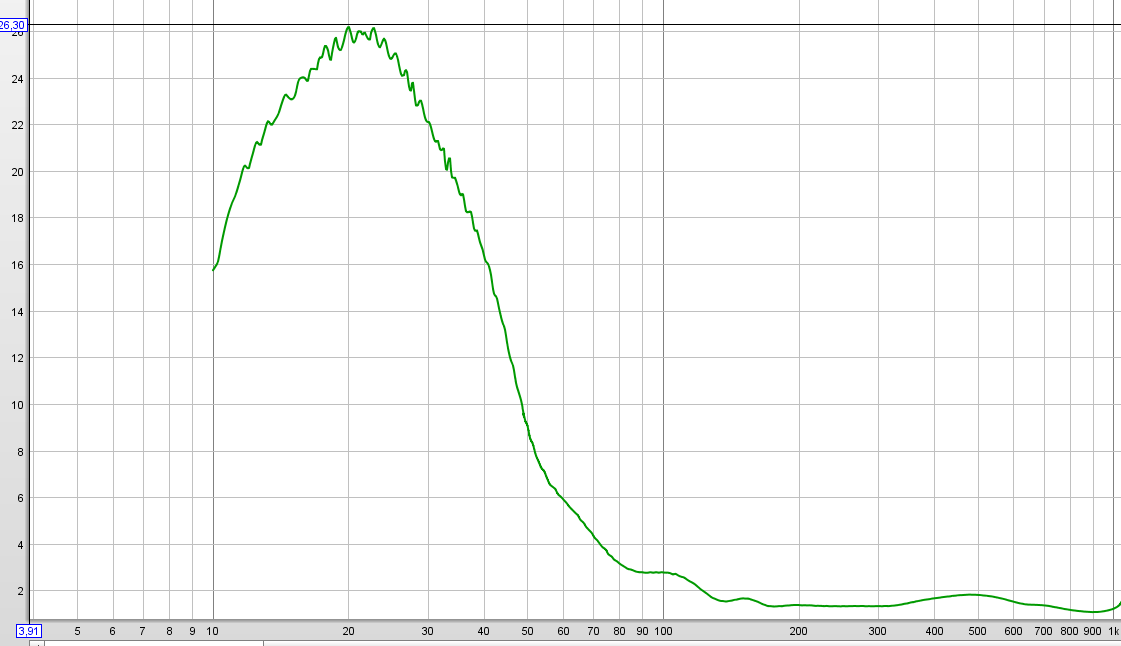Viewport: 1121px width, 646px height.
Task: Click the 900 label on the frequency axis
Action: [1092, 631]
